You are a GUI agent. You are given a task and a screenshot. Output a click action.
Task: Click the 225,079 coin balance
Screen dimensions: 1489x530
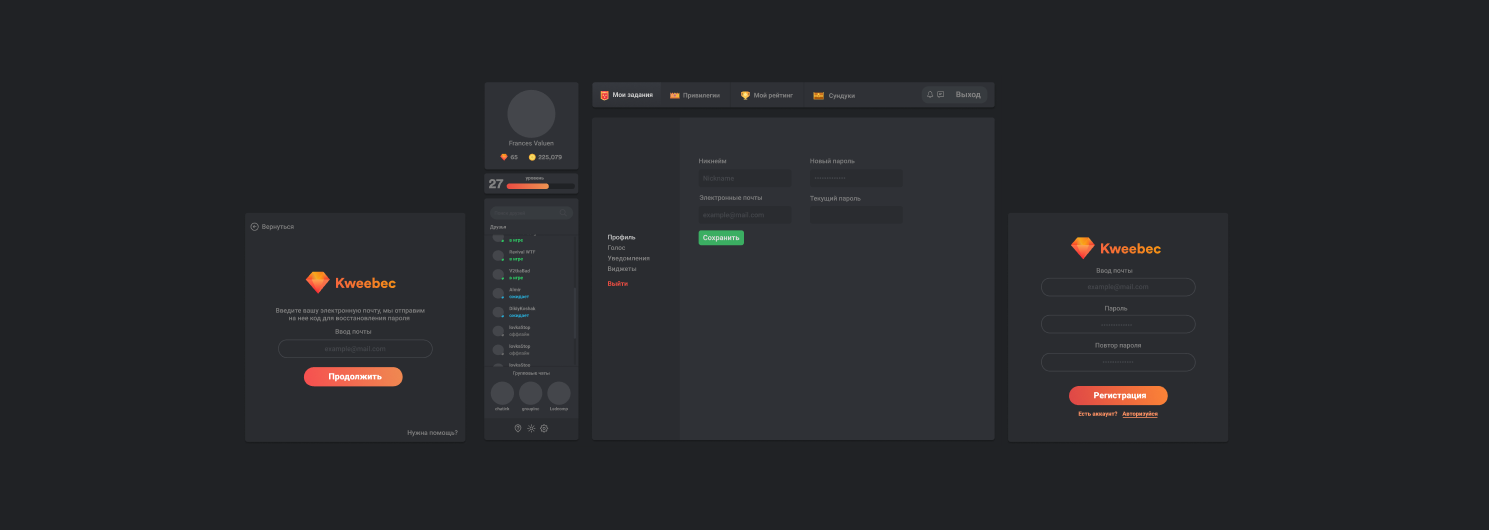550,157
